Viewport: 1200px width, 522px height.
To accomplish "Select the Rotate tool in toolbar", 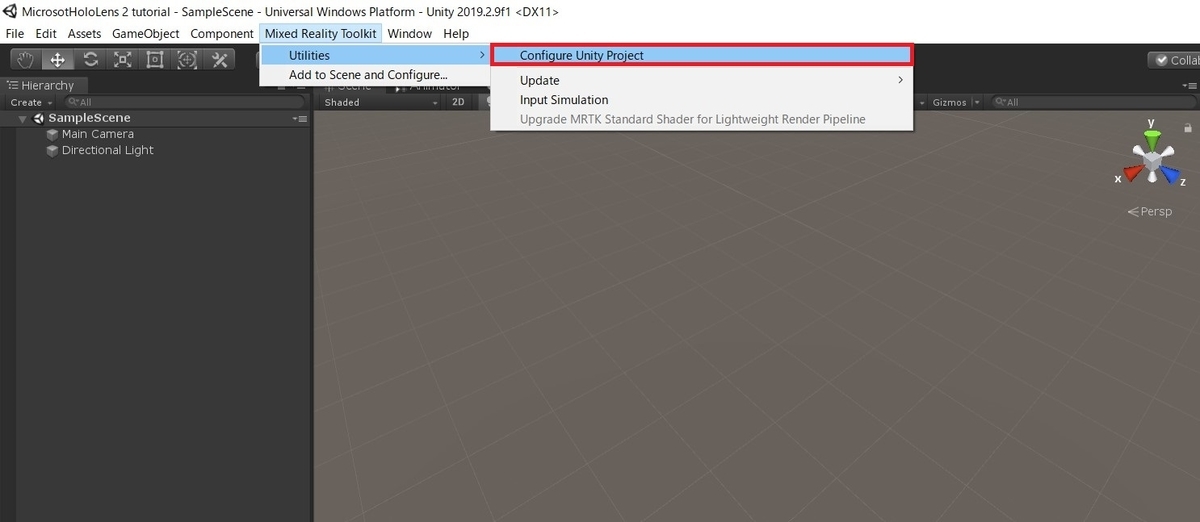I will [90, 59].
